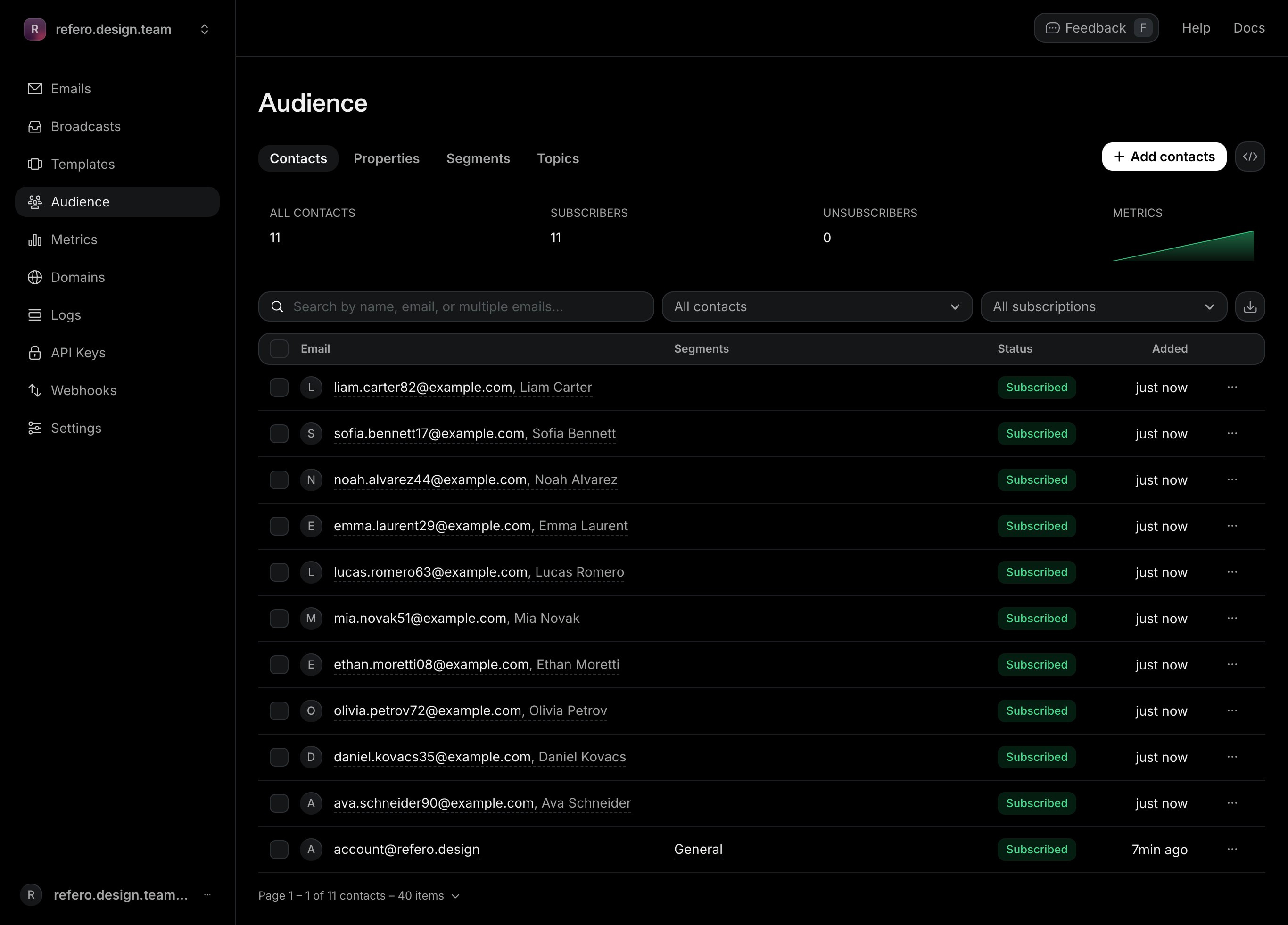Switch to the Properties tab
The image size is (1288, 925).
click(386, 158)
